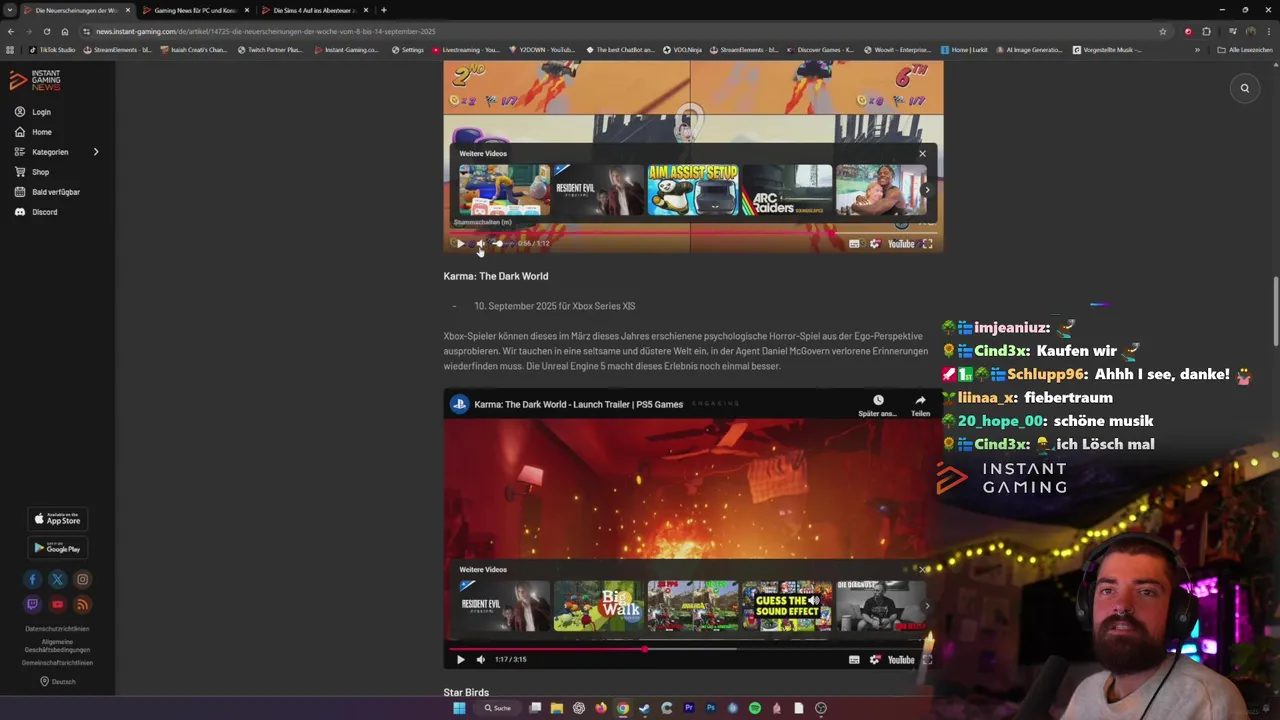Screen dimensions: 1280x720
Task: Download from the App Store badge
Action: point(57,519)
